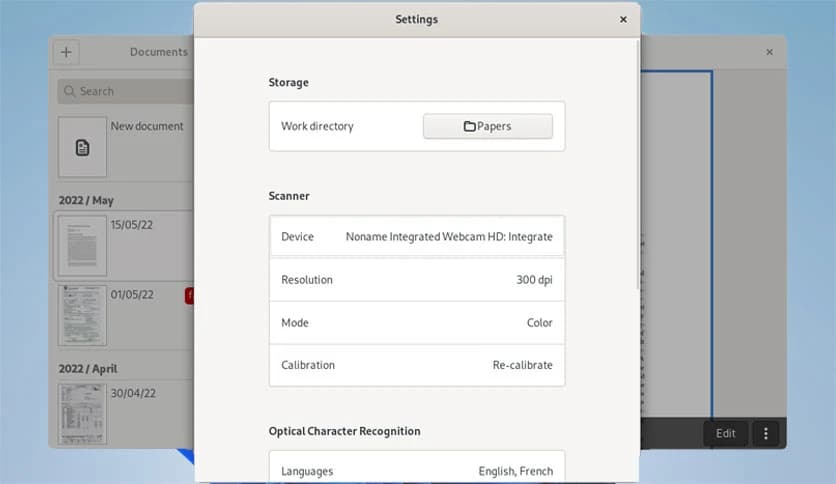
Task: Close the Settings dialog
Action: (623, 20)
